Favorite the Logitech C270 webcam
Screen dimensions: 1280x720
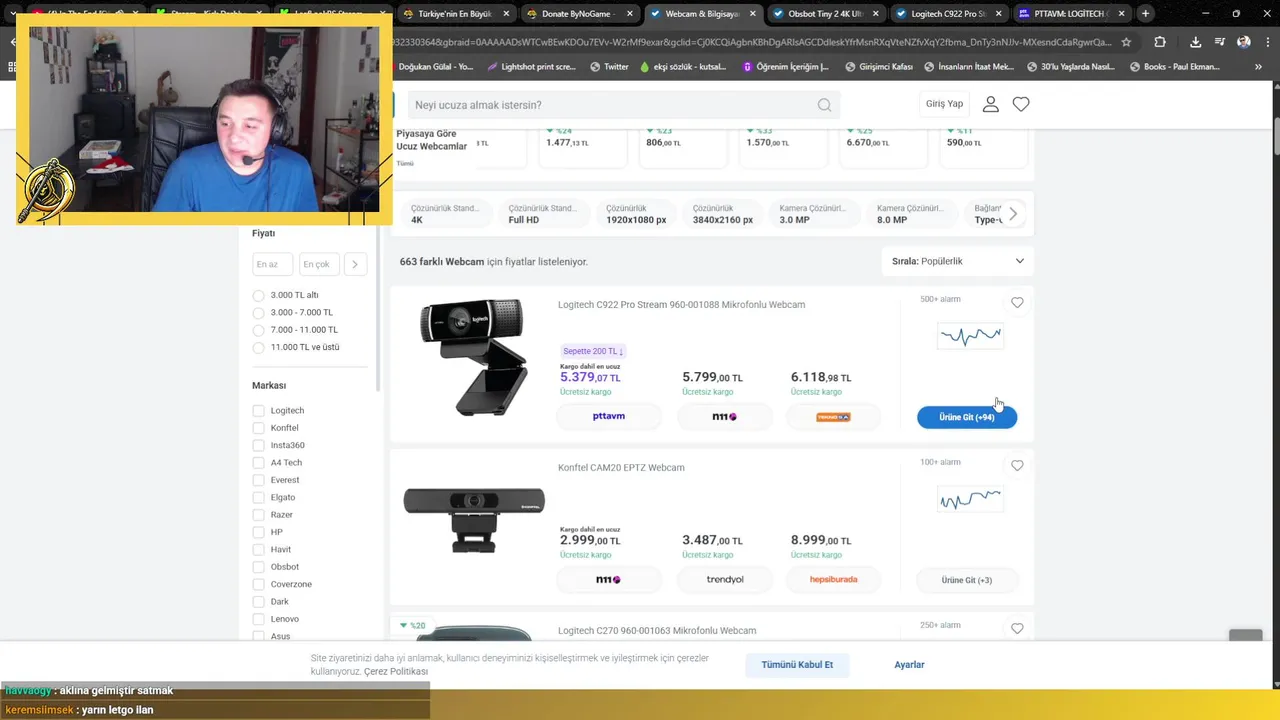1017,629
